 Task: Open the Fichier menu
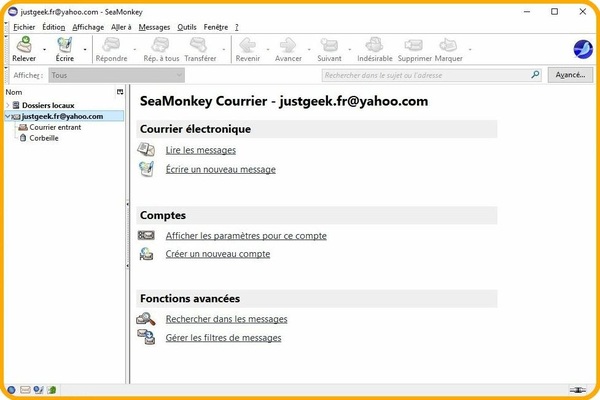point(24,27)
